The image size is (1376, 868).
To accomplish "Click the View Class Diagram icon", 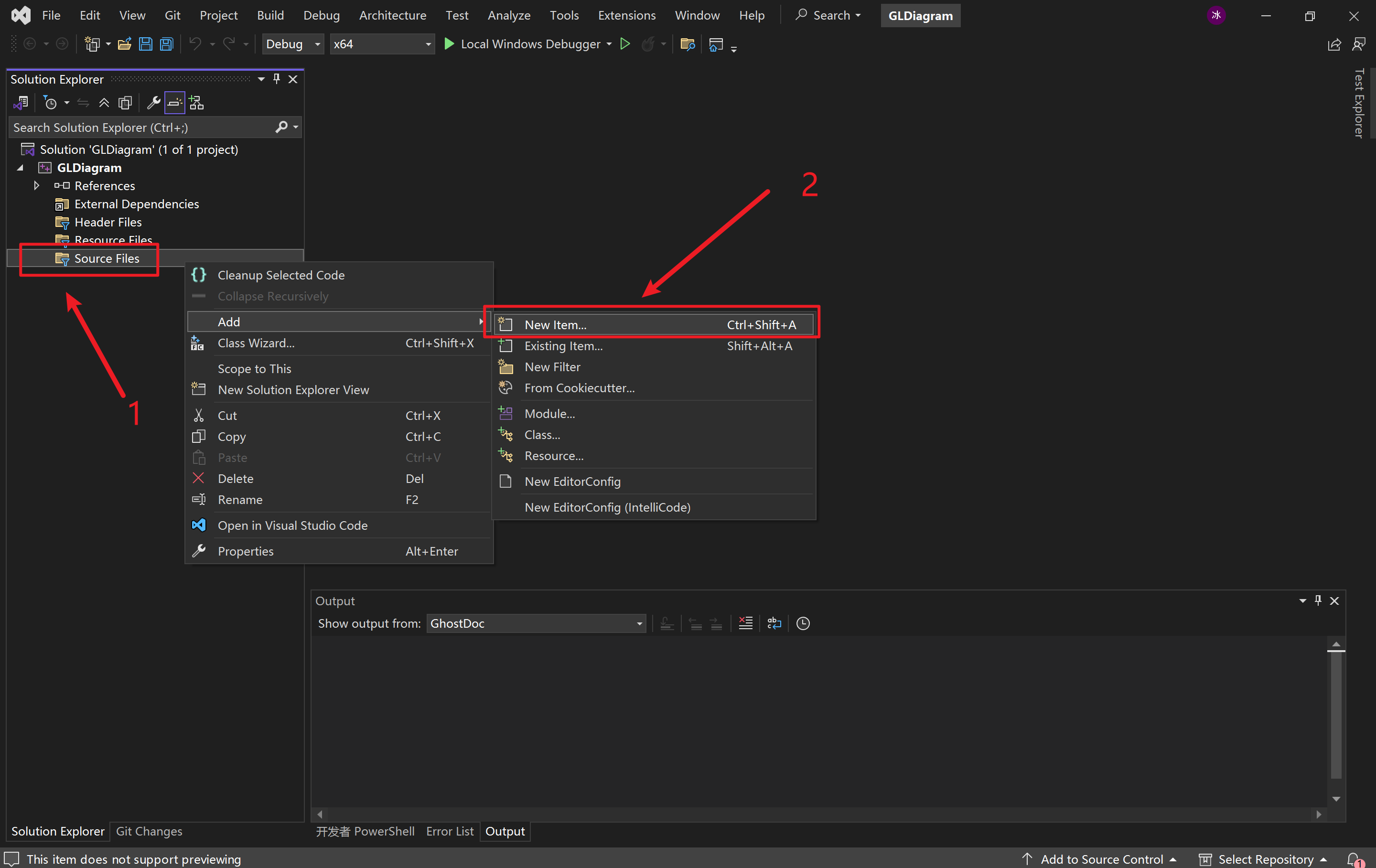I will click(x=196, y=103).
